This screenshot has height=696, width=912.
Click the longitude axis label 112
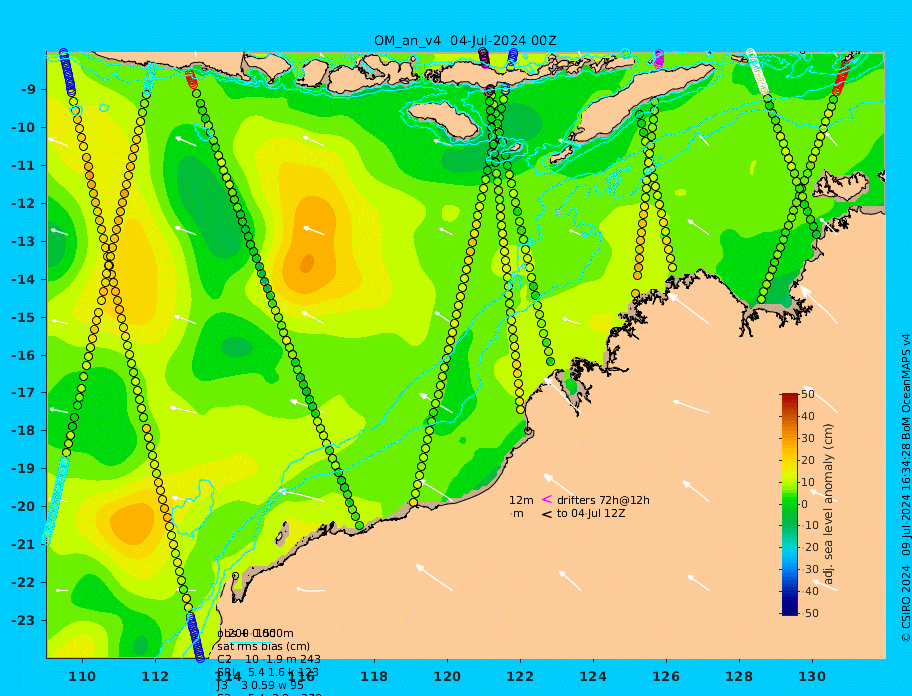click(155, 676)
